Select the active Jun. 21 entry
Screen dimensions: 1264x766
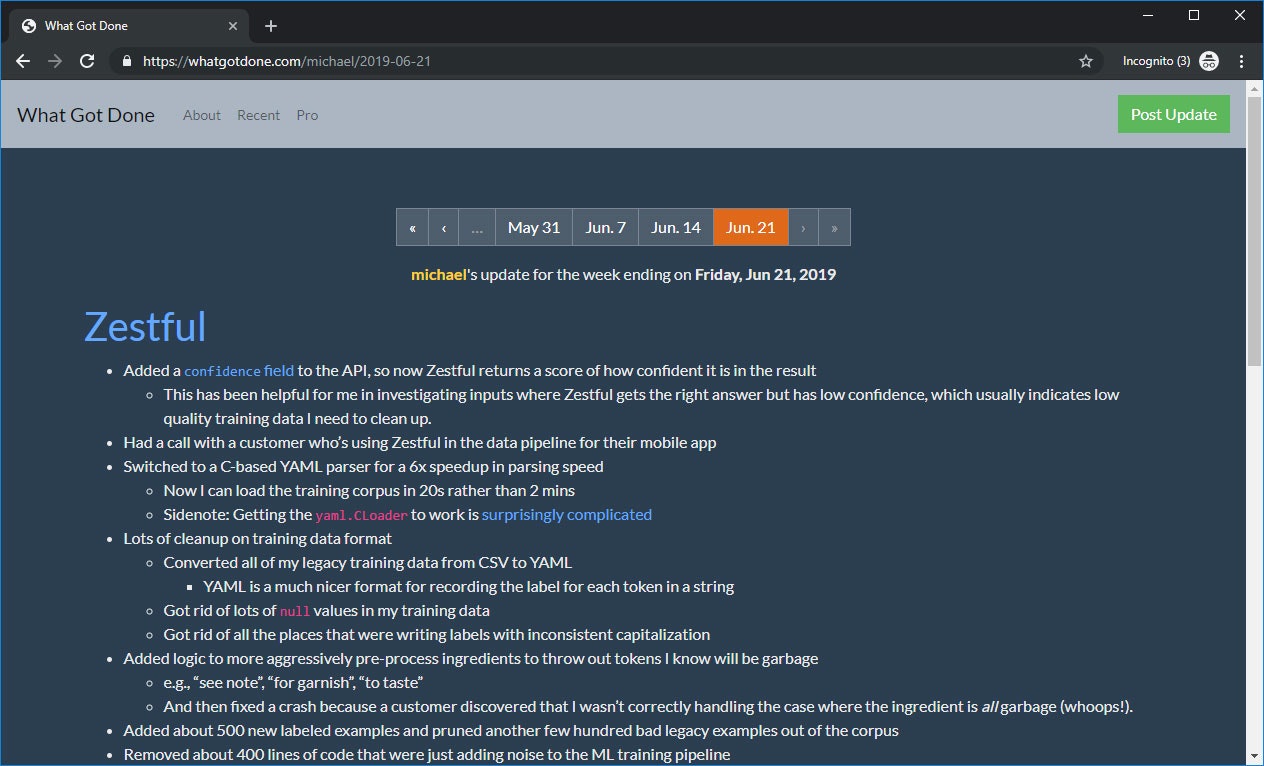tap(751, 227)
